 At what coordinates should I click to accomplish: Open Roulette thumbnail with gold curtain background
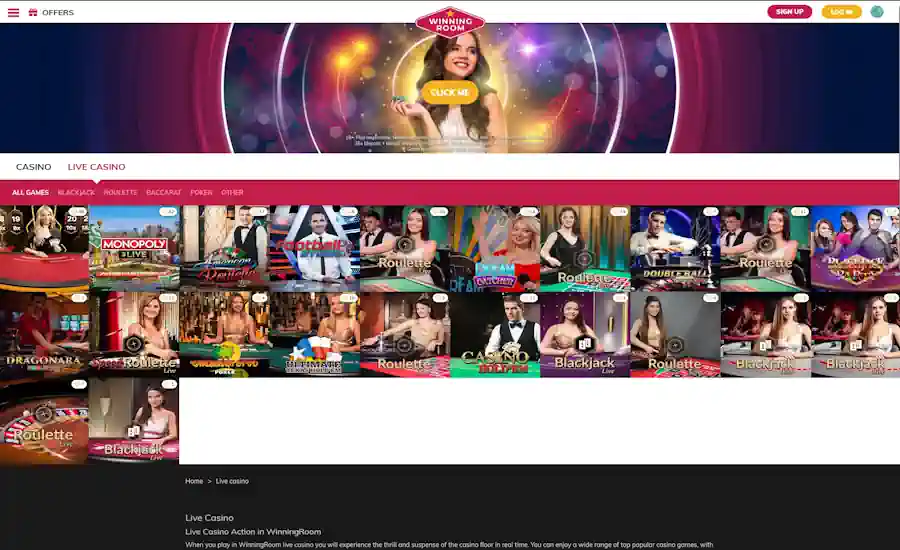tap(585, 248)
